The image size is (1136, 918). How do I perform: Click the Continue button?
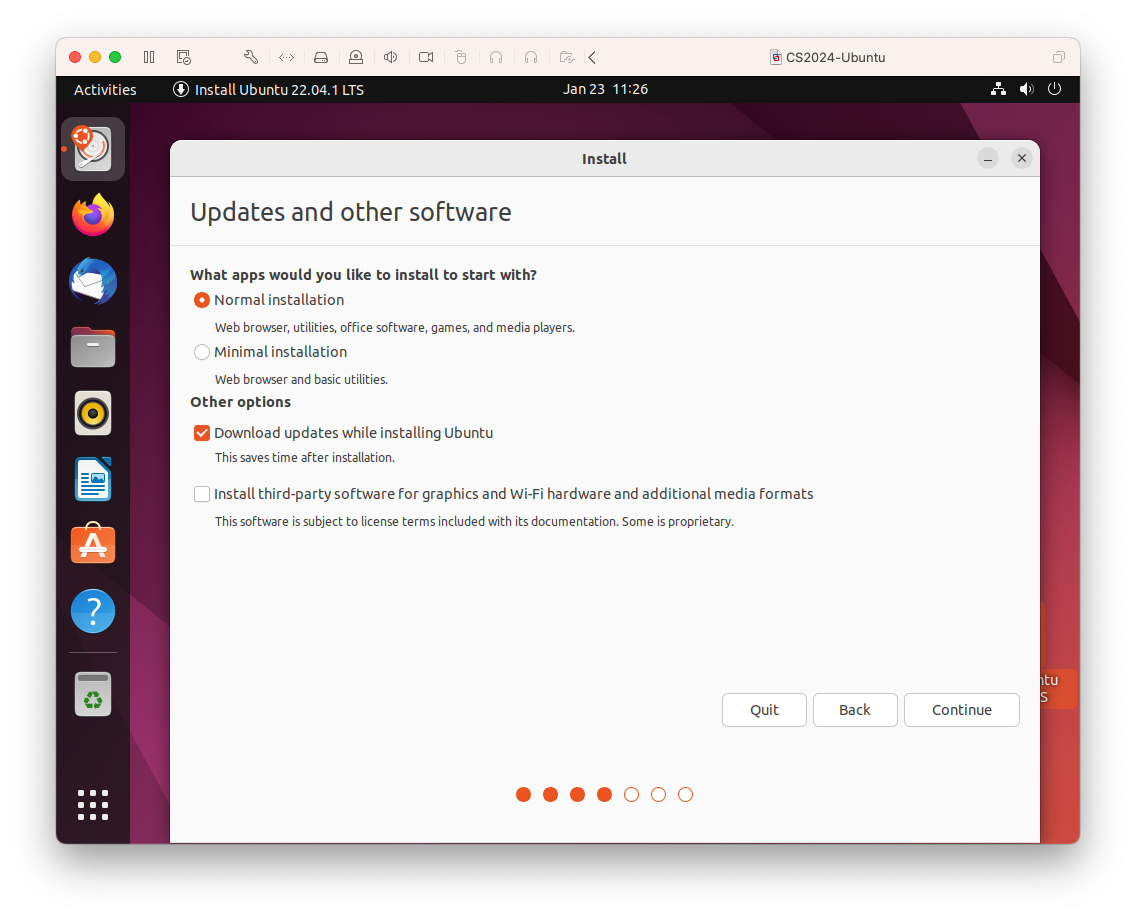pyautogui.click(x=961, y=710)
